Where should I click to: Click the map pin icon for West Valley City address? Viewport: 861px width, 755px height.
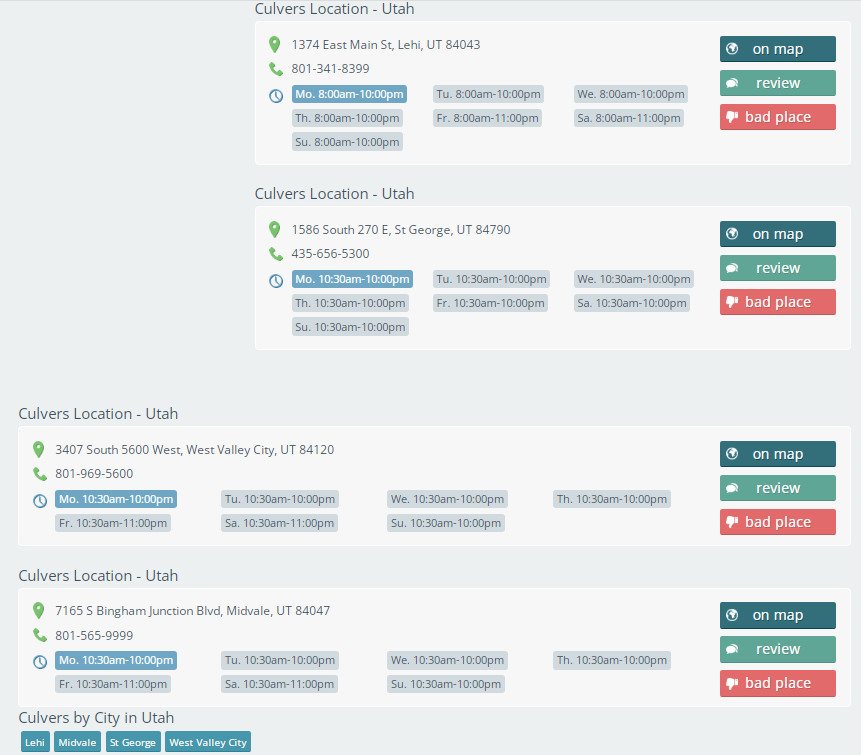point(38,450)
